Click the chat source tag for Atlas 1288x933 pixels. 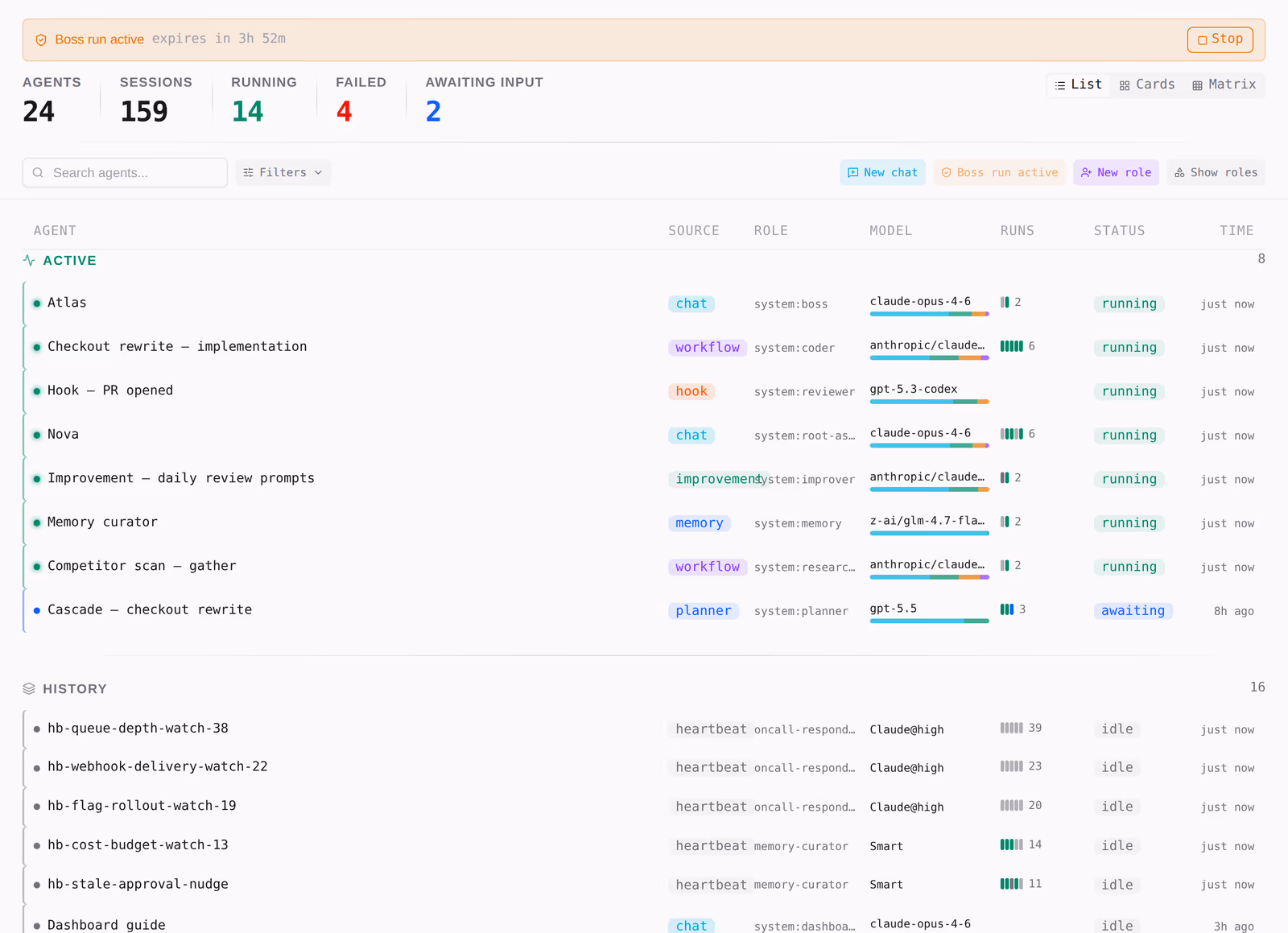[691, 303]
